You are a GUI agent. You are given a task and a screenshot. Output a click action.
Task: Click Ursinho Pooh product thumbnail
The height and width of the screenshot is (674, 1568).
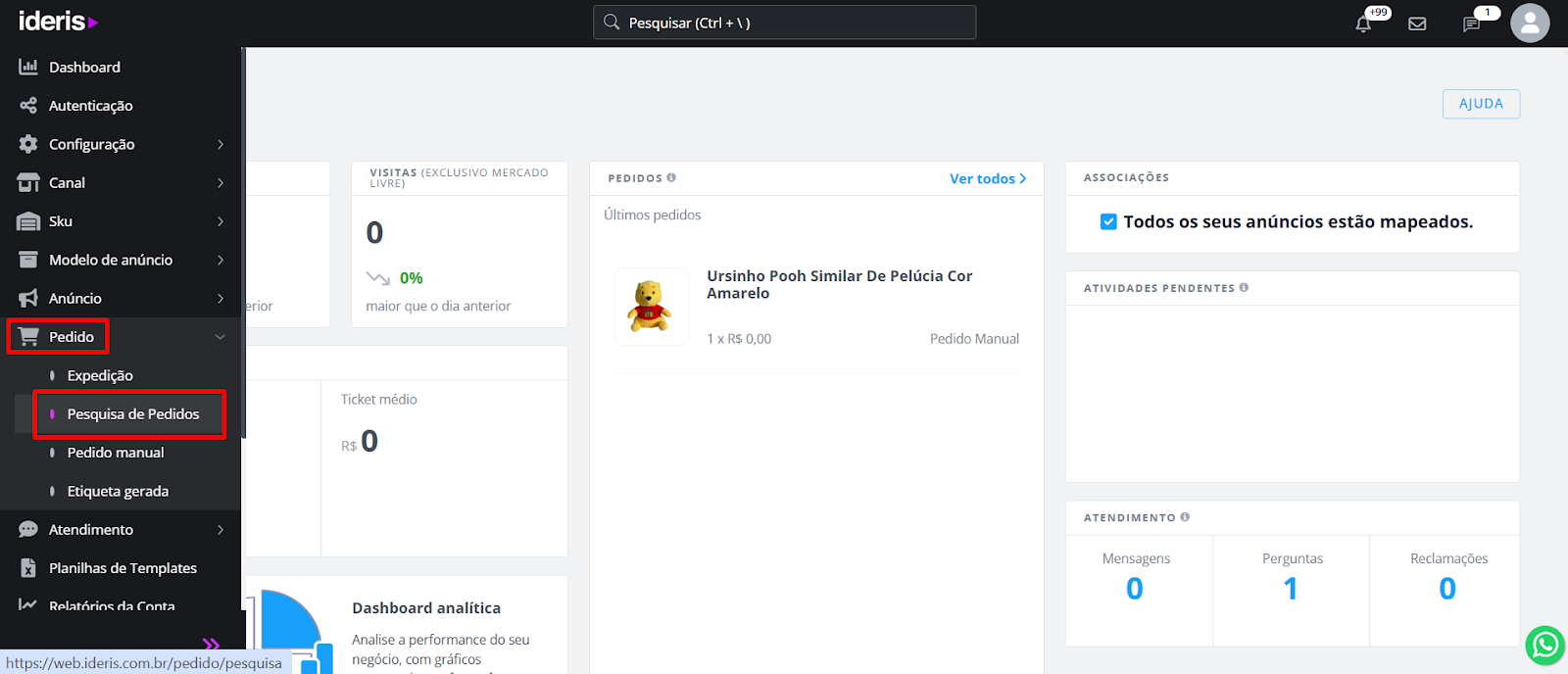point(651,307)
